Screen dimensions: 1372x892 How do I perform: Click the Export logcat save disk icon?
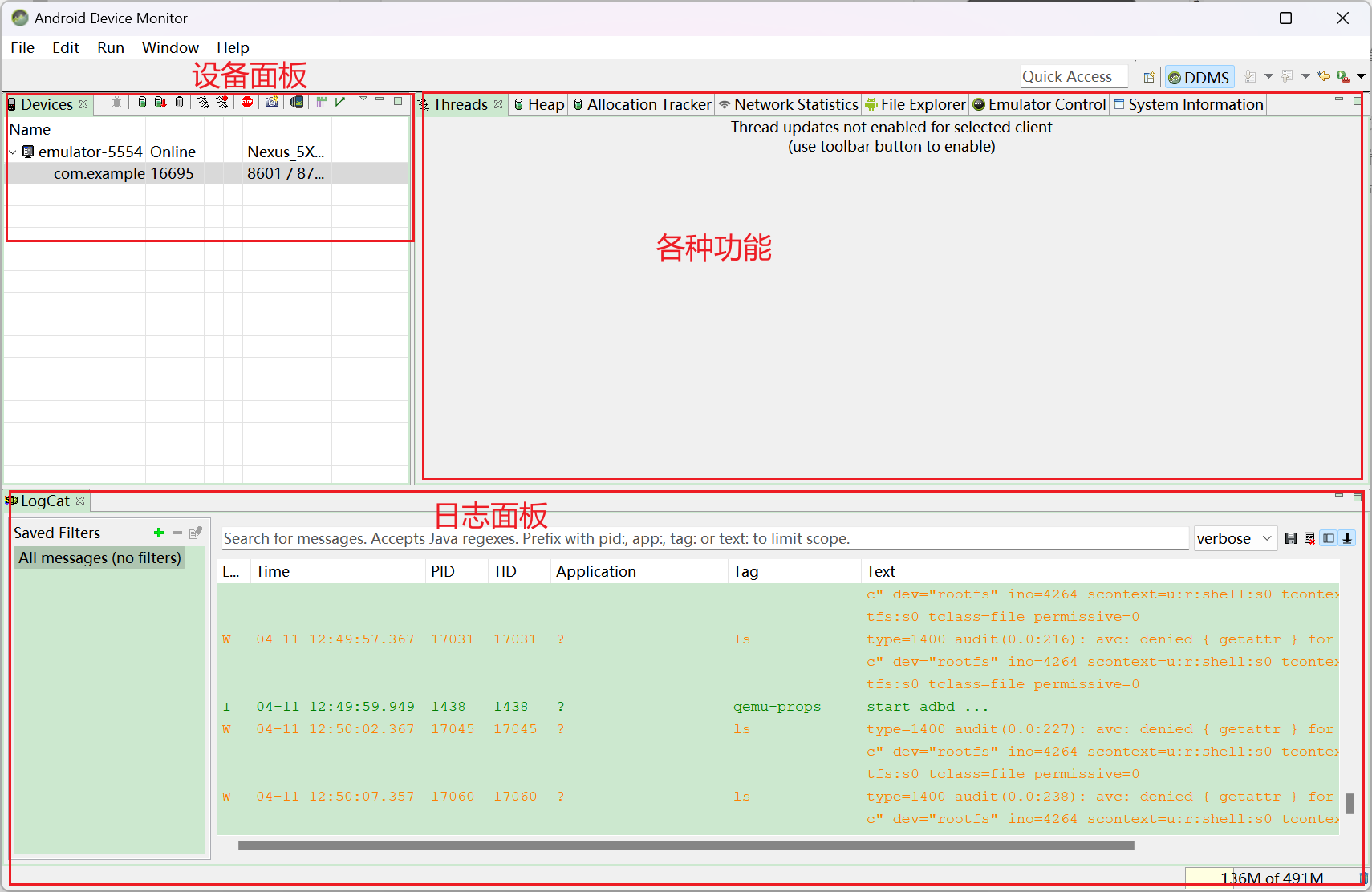pos(1291,538)
